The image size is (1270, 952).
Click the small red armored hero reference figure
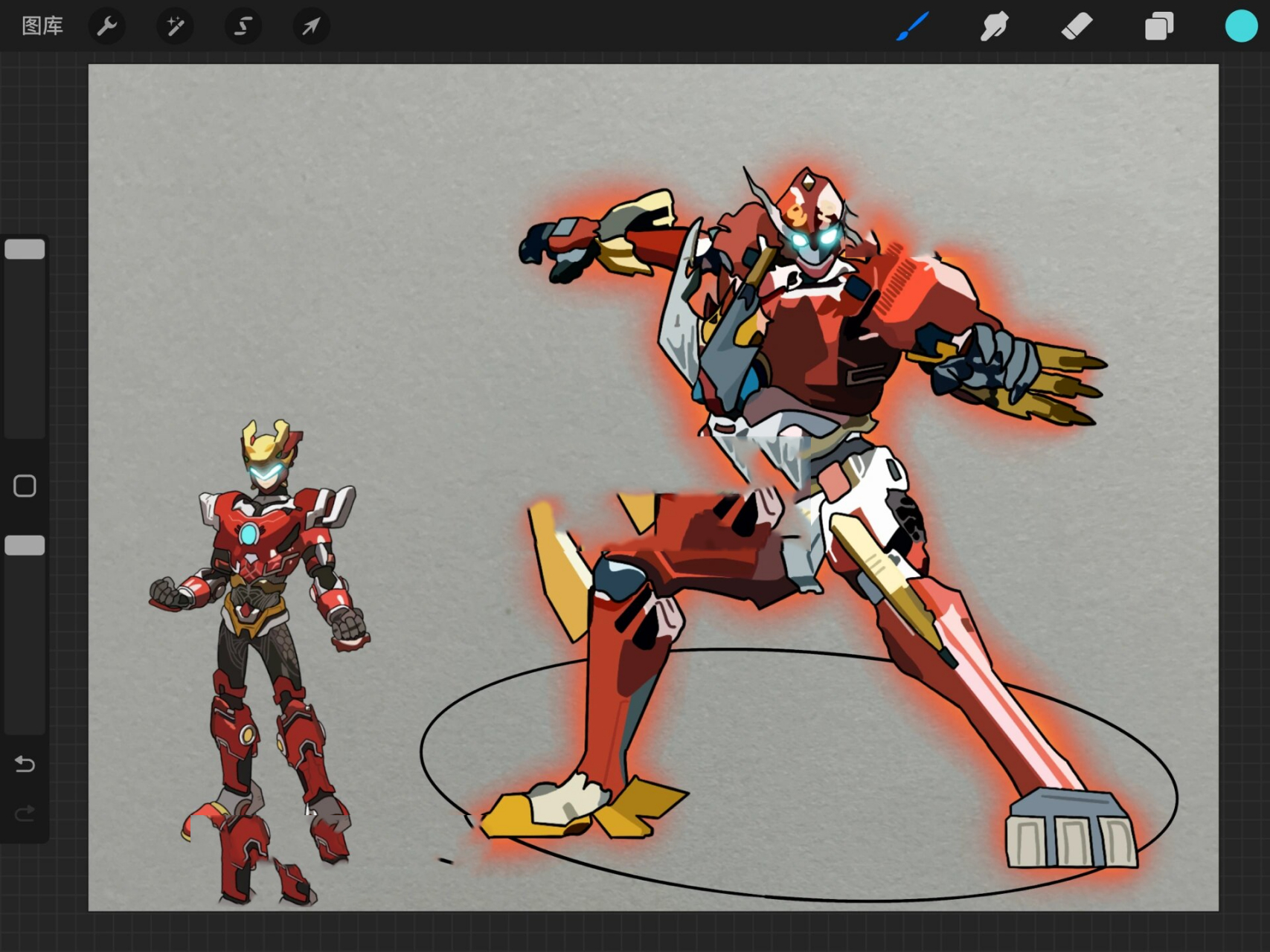(260, 662)
